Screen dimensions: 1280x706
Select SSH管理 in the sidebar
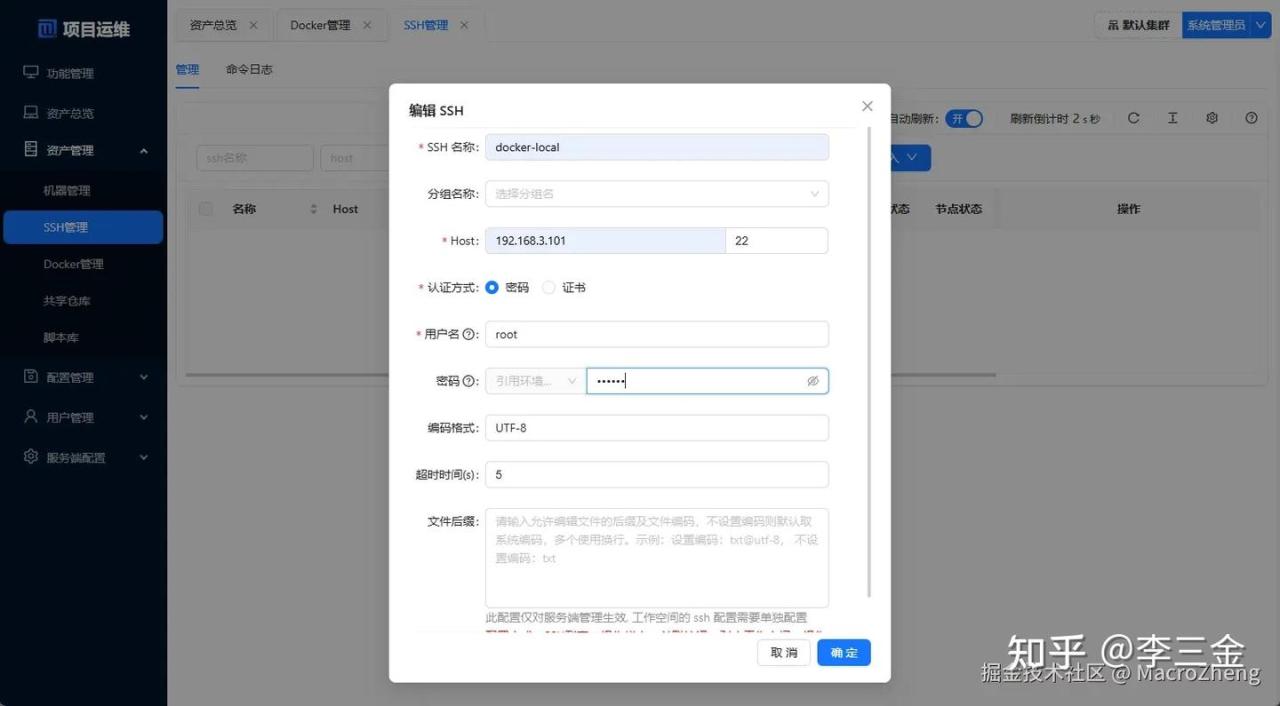coord(83,227)
